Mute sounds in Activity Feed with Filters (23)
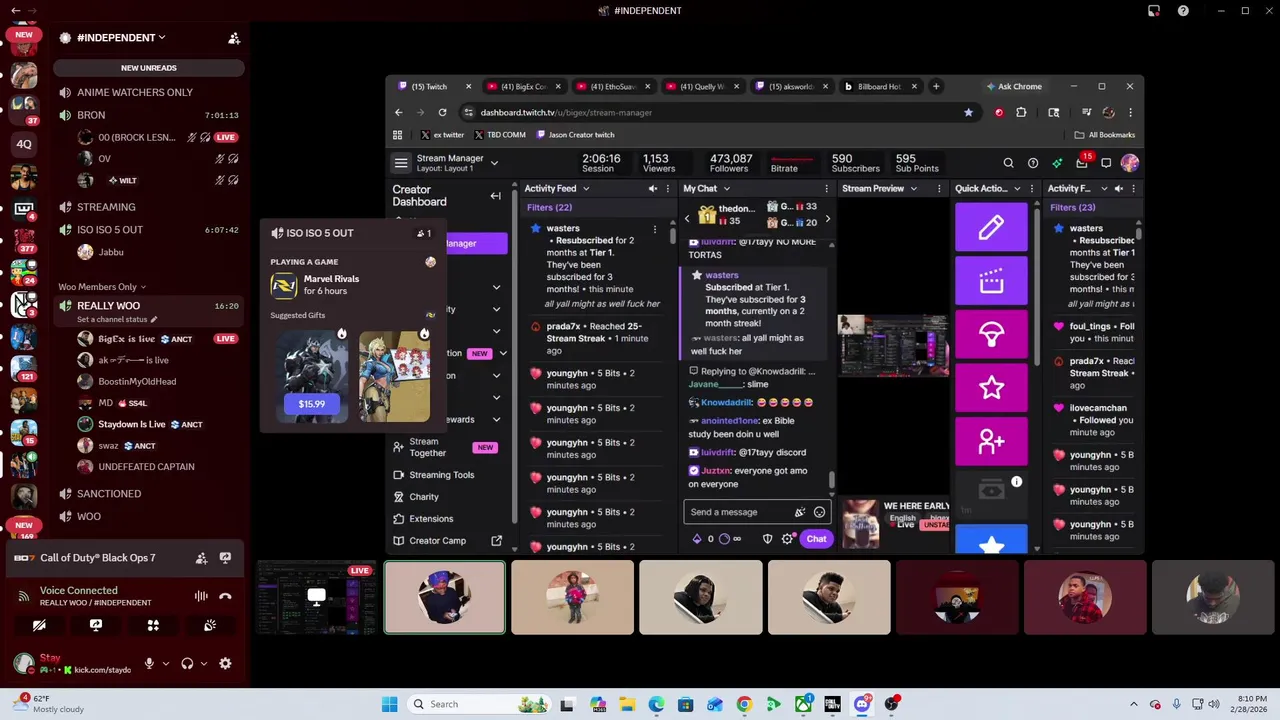The height and width of the screenshot is (720, 1280). (x=1119, y=188)
